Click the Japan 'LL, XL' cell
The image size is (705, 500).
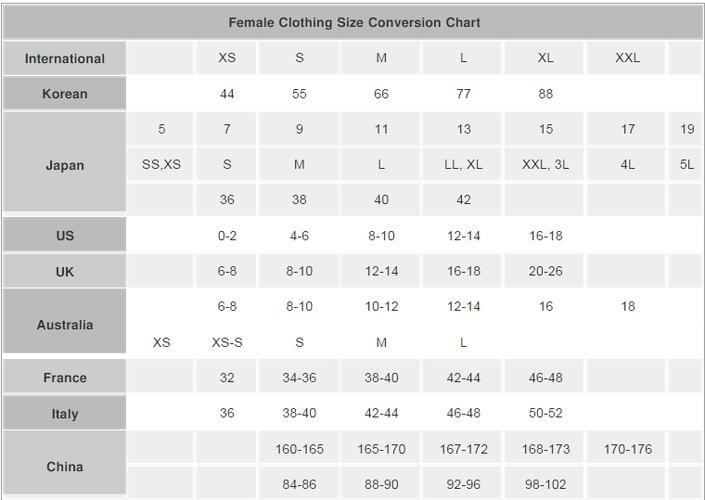[x=463, y=165]
